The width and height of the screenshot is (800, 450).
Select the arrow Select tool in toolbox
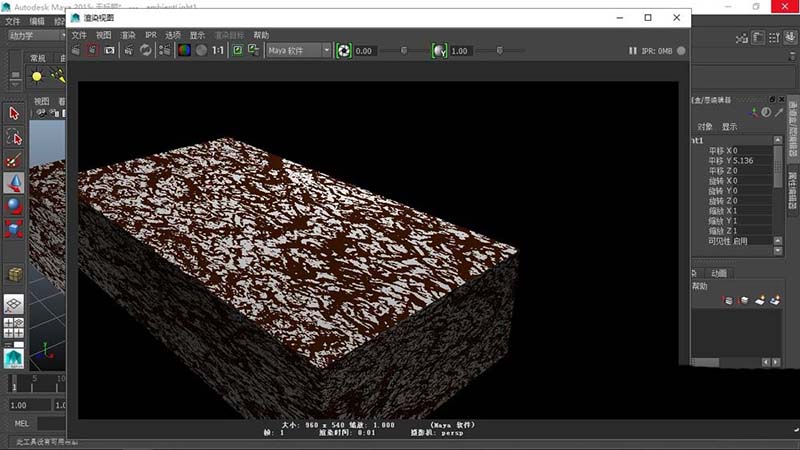pyautogui.click(x=14, y=113)
